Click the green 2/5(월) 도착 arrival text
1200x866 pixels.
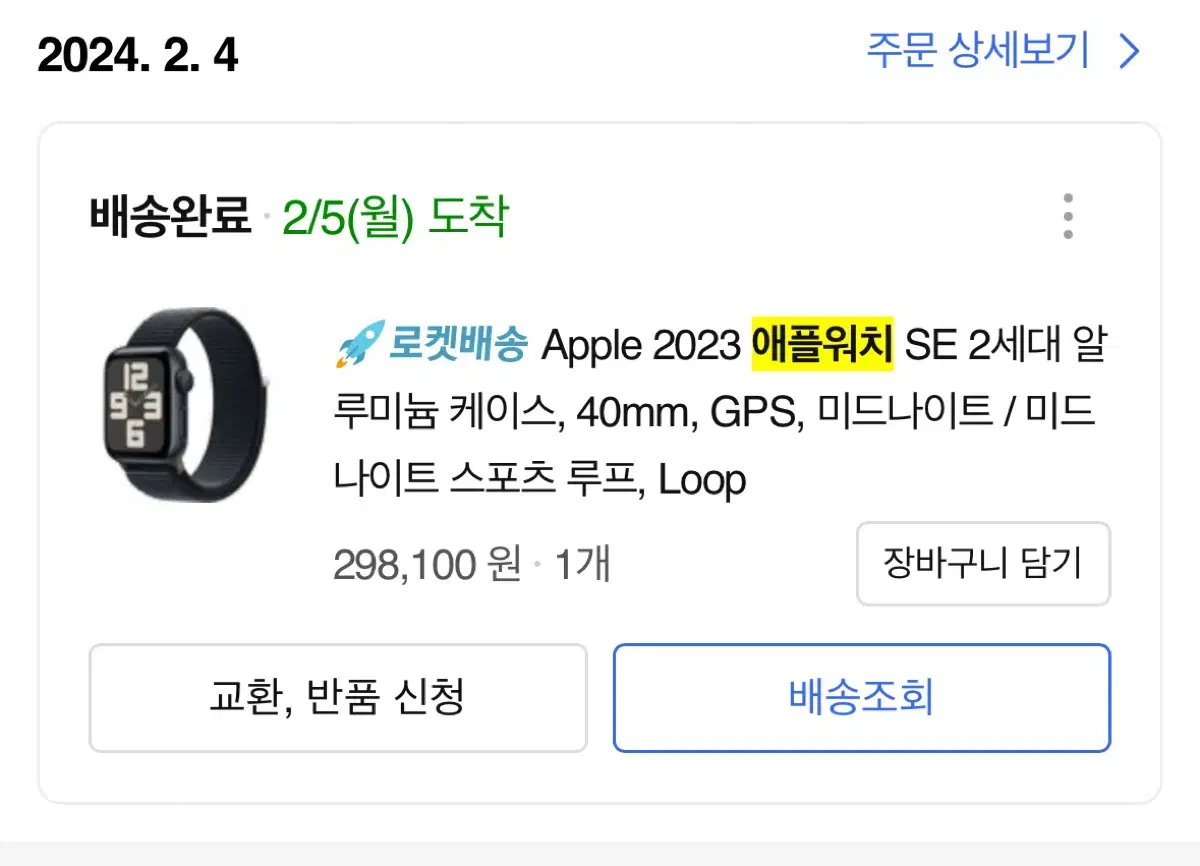(395, 216)
